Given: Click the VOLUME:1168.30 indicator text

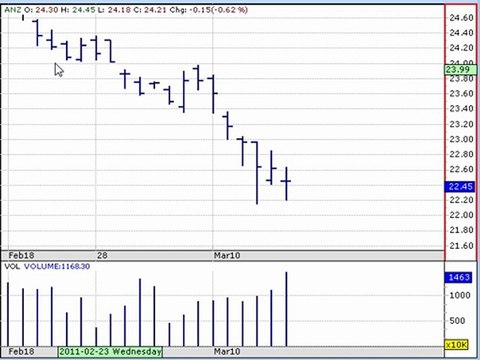Looking at the screenshot, I should pyautogui.click(x=57, y=266).
